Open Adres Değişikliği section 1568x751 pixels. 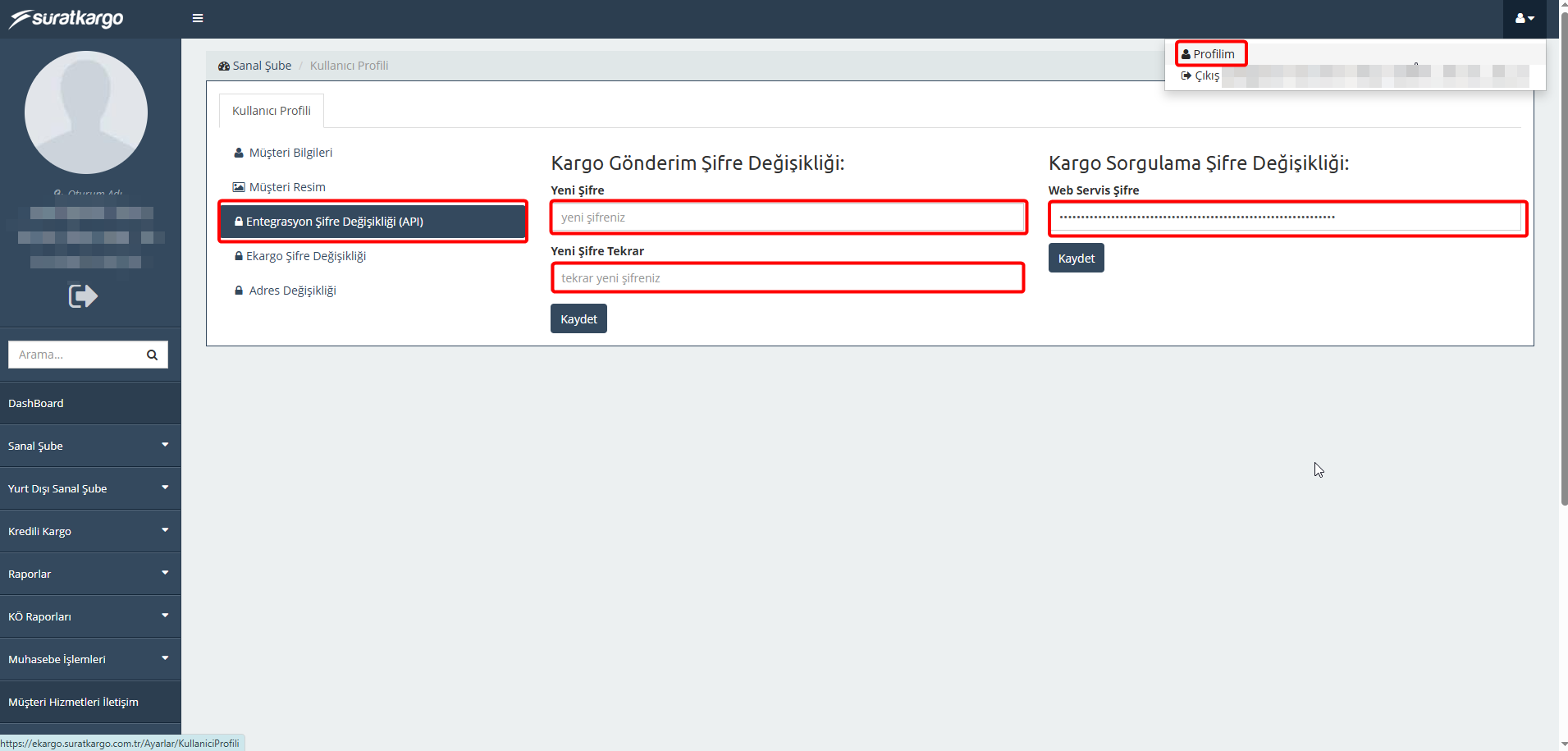coord(291,291)
